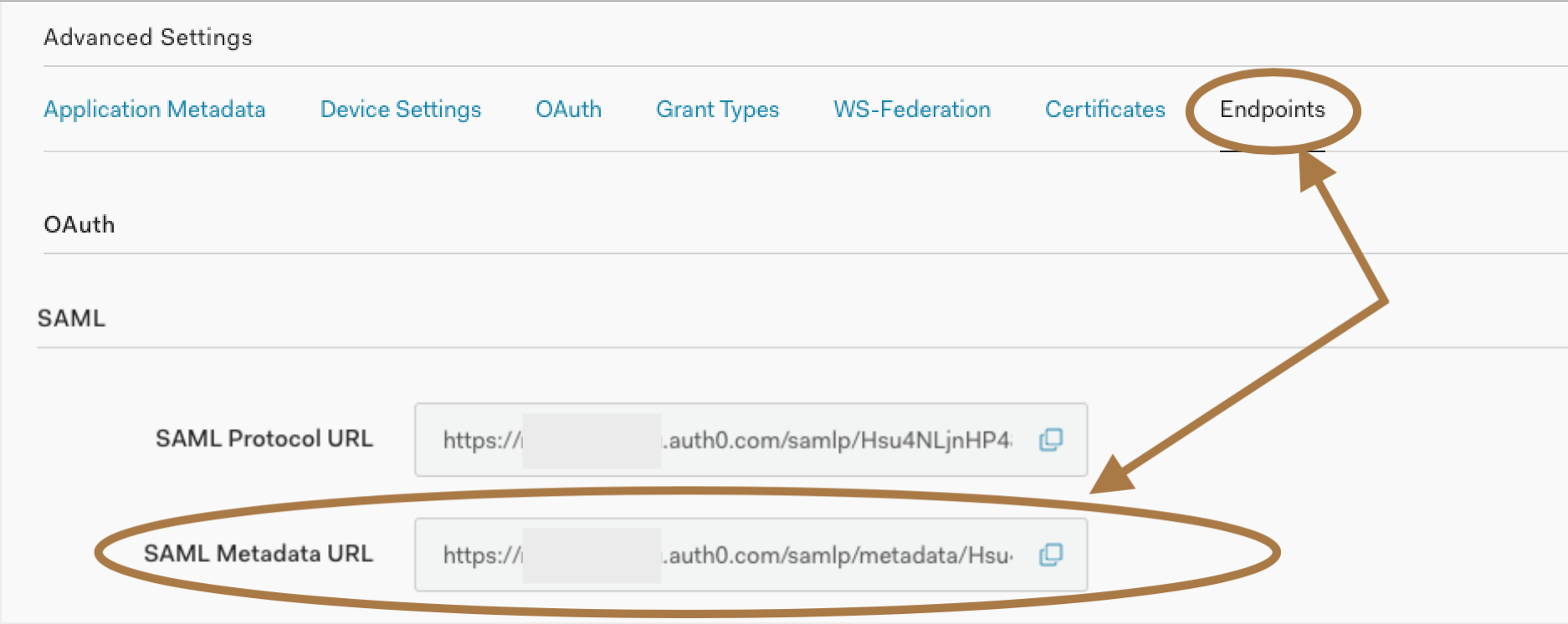Copy the SAML Metadata URL to clipboard
Viewport: 1568px width, 624px height.
(1050, 555)
